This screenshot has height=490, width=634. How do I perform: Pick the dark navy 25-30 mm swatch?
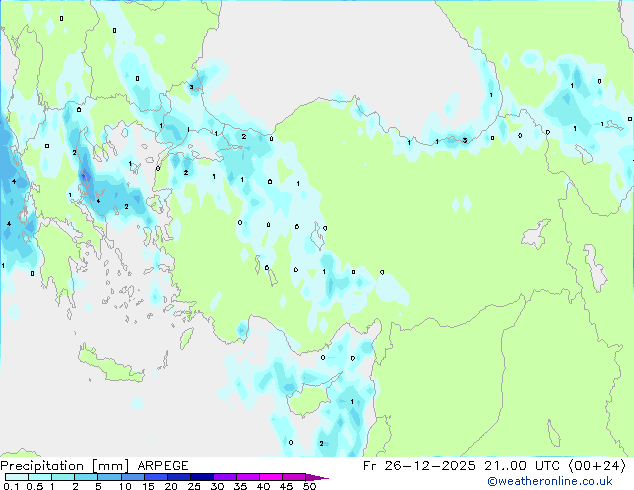tap(202, 477)
